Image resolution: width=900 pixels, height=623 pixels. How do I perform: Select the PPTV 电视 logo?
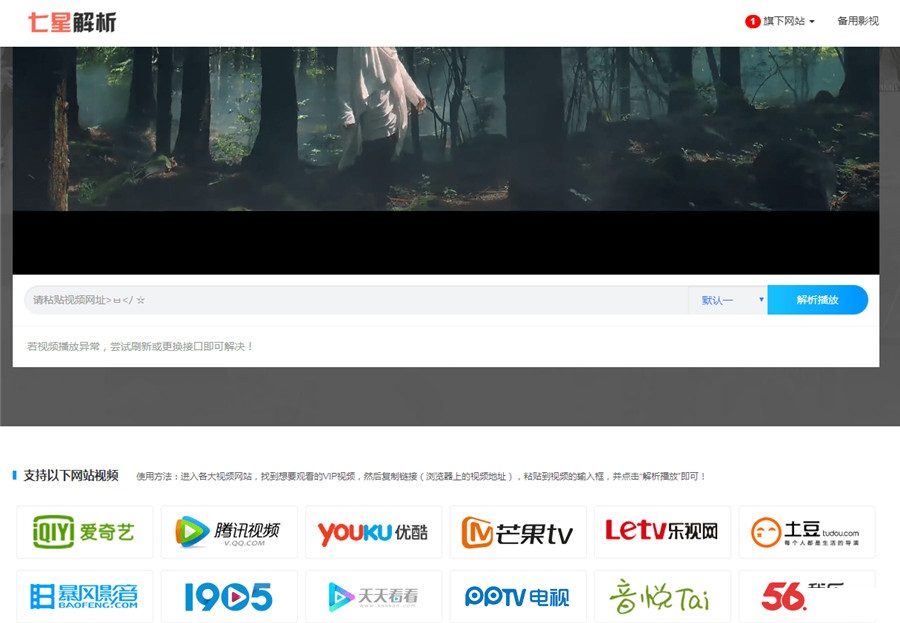coord(518,597)
